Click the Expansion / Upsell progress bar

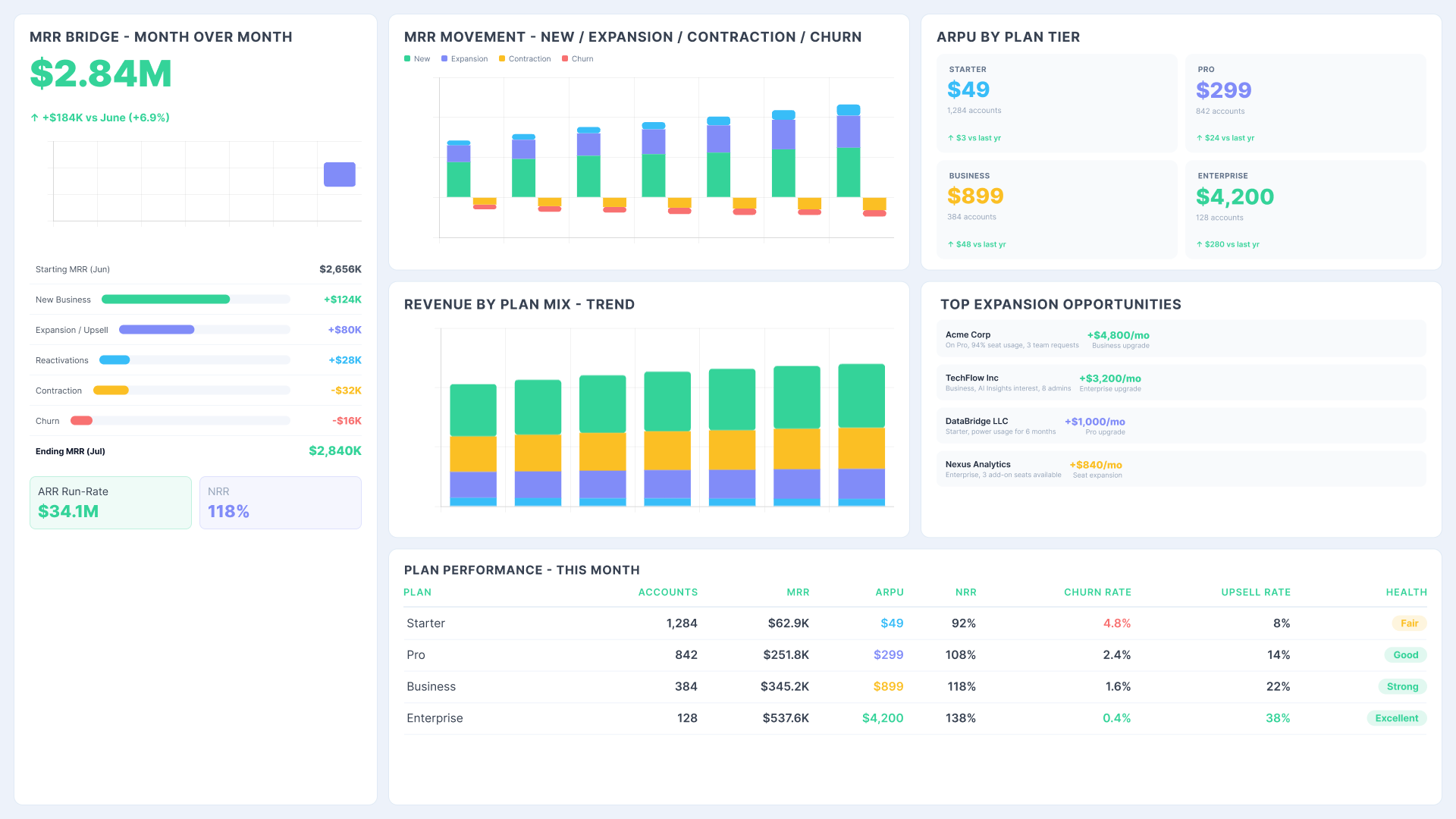tap(205, 330)
